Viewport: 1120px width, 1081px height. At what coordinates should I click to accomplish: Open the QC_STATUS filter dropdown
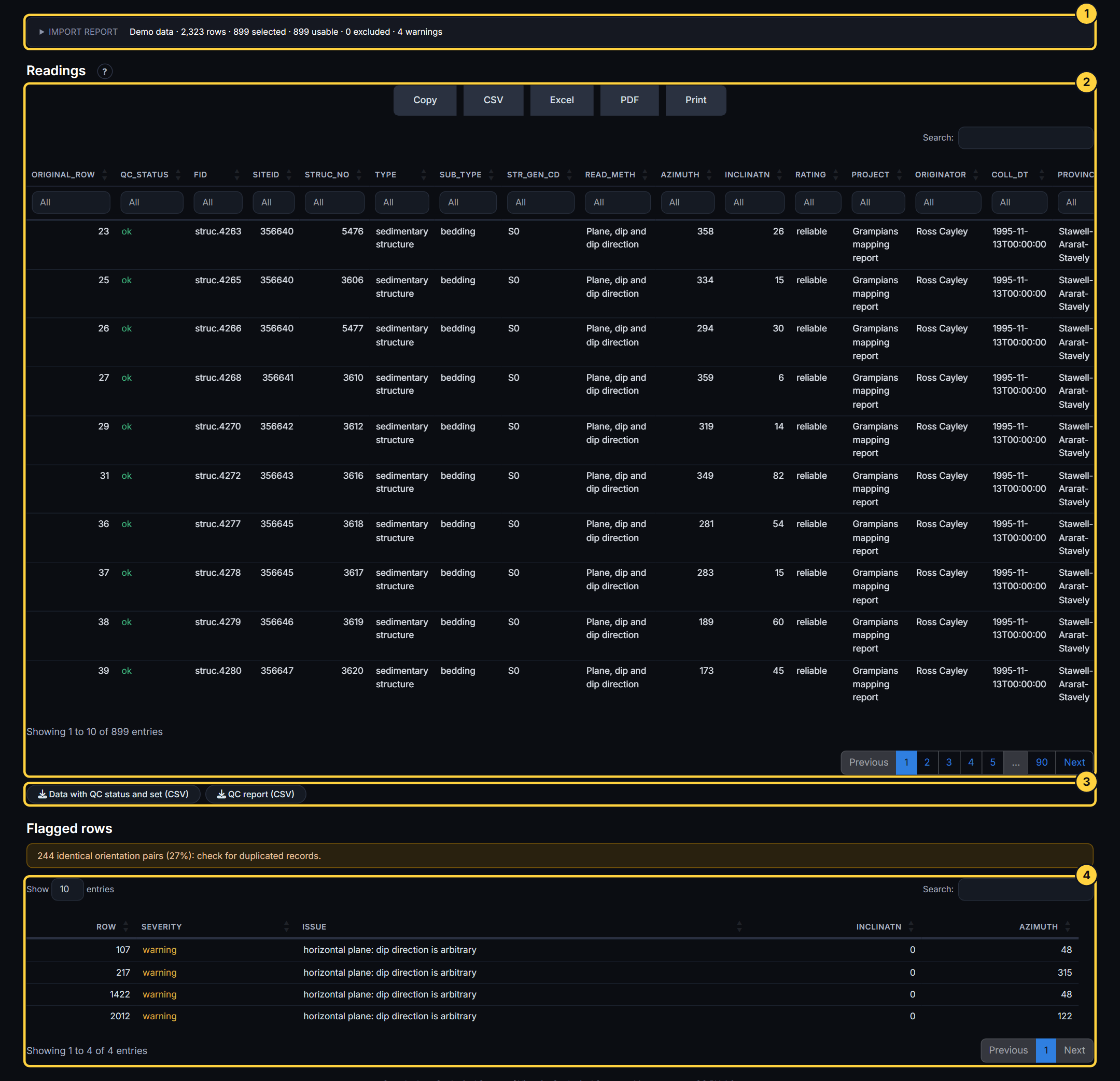(x=151, y=202)
